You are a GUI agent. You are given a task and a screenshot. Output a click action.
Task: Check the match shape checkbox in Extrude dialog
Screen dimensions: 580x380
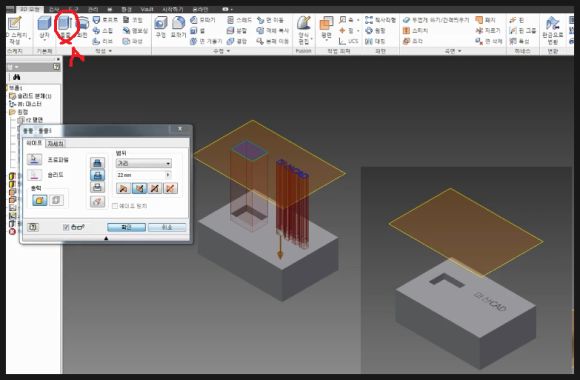click(115, 206)
